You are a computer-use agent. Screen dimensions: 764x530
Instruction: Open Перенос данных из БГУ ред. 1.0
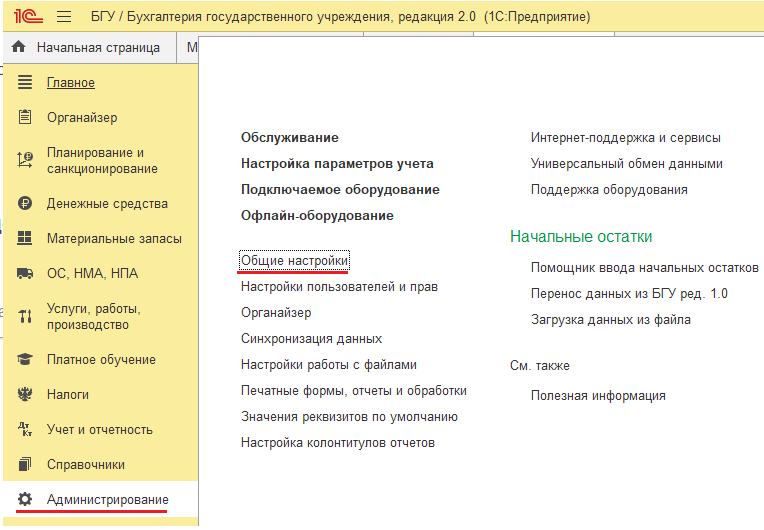pyautogui.click(x=629, y=294)
